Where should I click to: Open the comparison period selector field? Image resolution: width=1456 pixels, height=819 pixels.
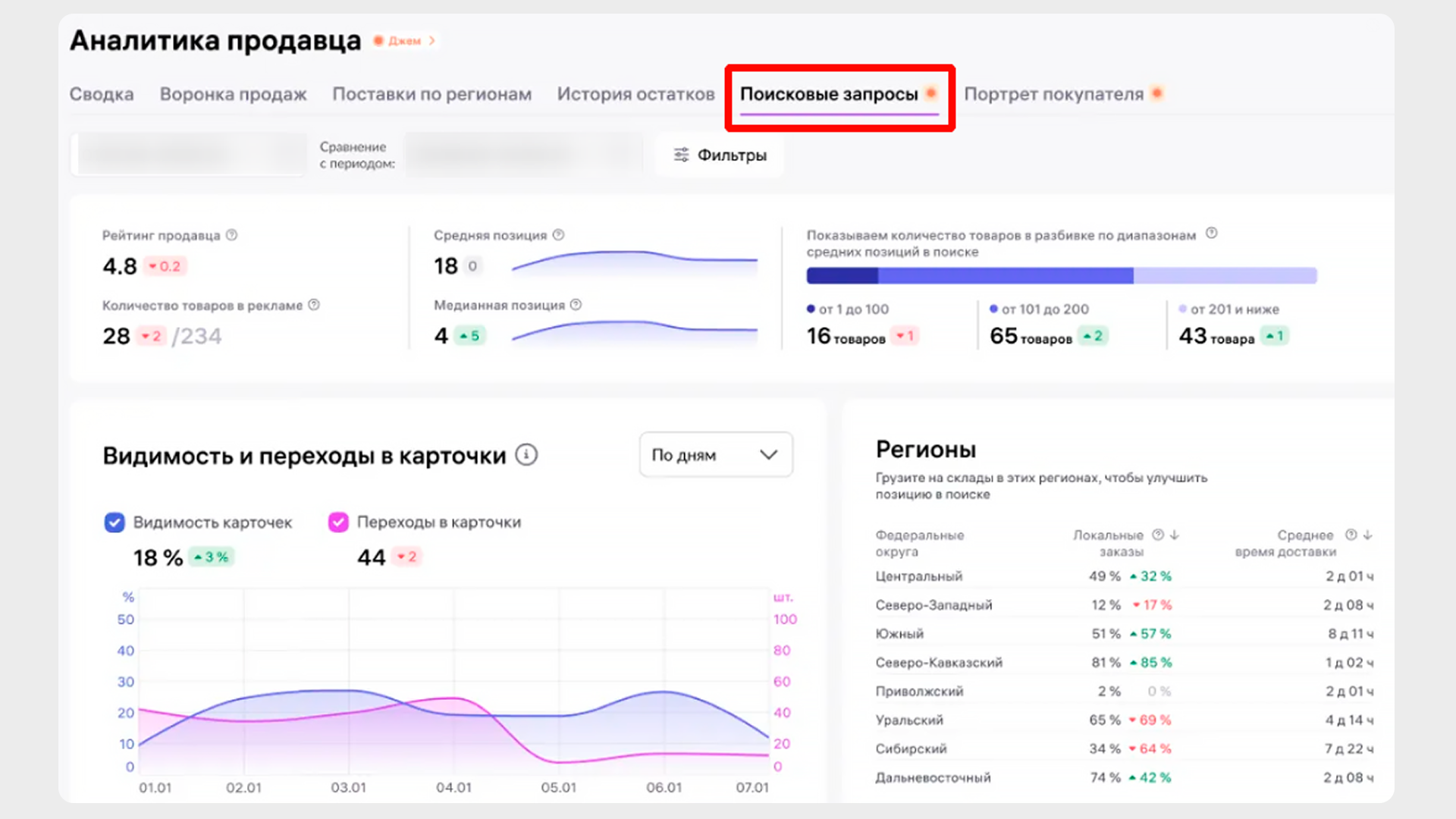click(523, 155)
